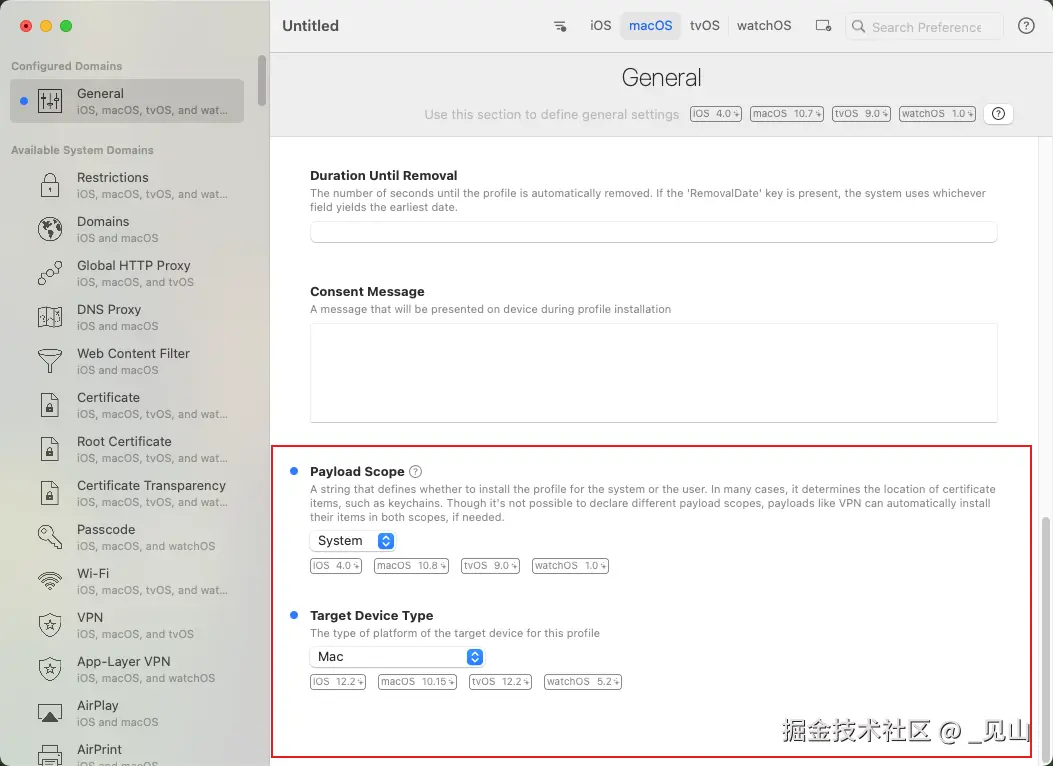This screenshot has width=1053, height=766.
Task: Switch to the iOS platform tab
Action: point(600,26)
